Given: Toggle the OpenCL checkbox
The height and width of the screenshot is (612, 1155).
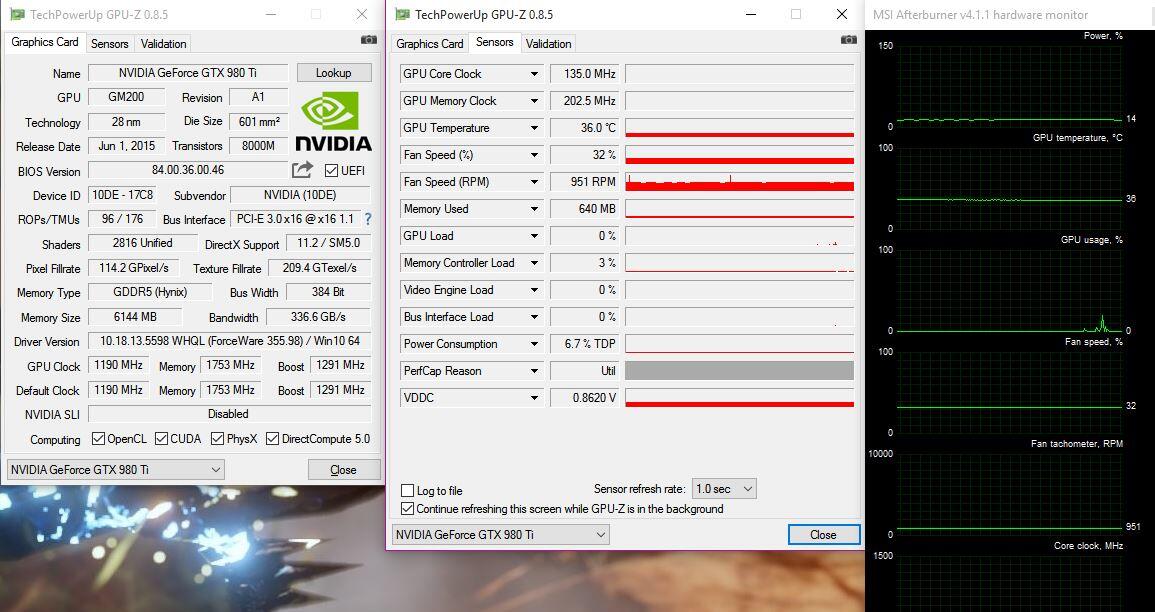Looking at the screenshot, I should point(98,438).
